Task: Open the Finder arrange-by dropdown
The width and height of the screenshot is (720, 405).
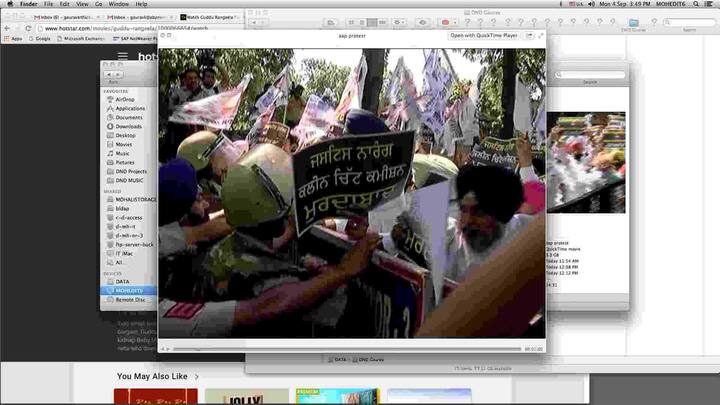Action: point(398,22)
